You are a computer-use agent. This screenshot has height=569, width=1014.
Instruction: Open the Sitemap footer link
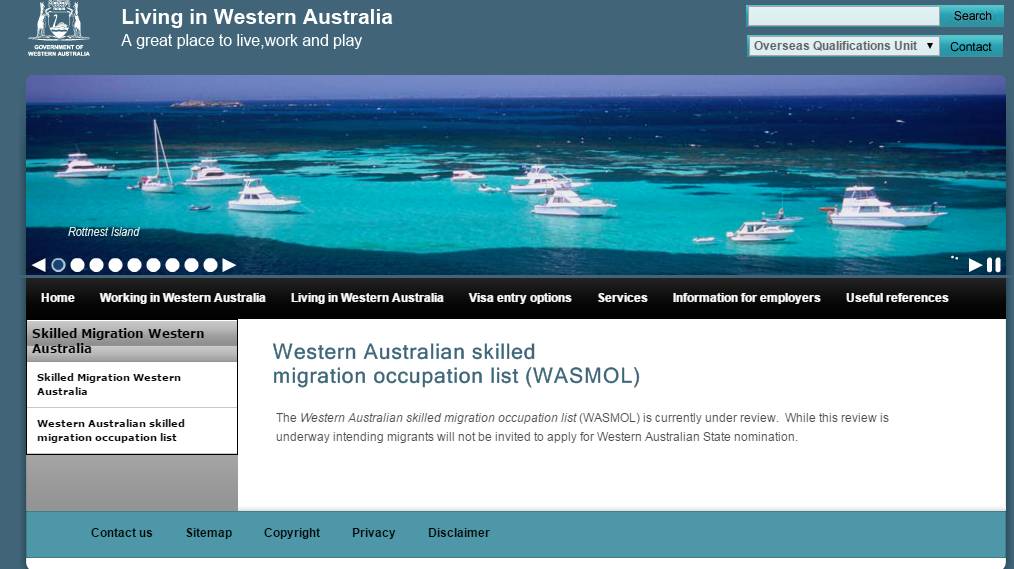click(209, 533)
